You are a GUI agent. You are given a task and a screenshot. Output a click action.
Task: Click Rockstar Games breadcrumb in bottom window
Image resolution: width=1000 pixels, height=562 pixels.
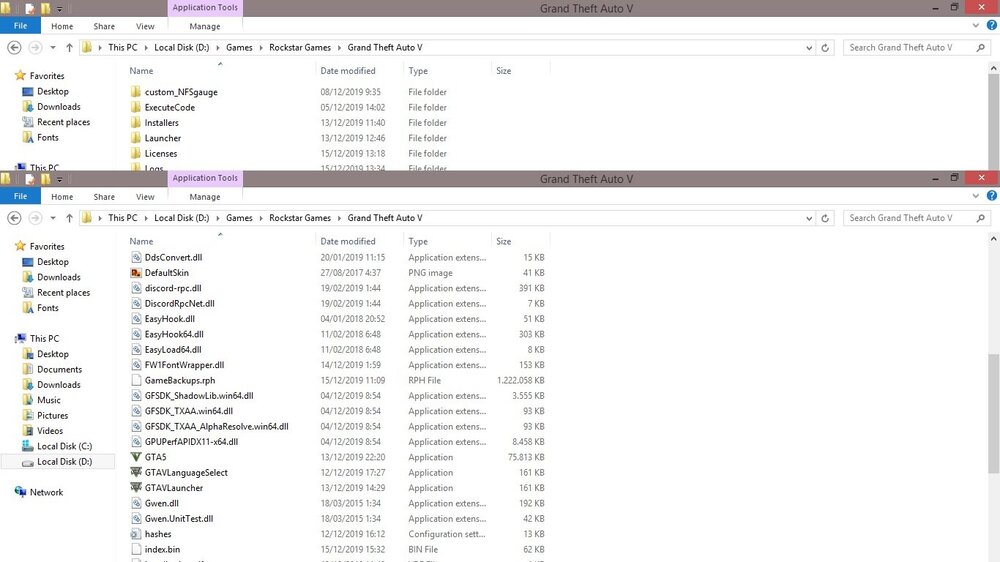click(x=300, y=218)
